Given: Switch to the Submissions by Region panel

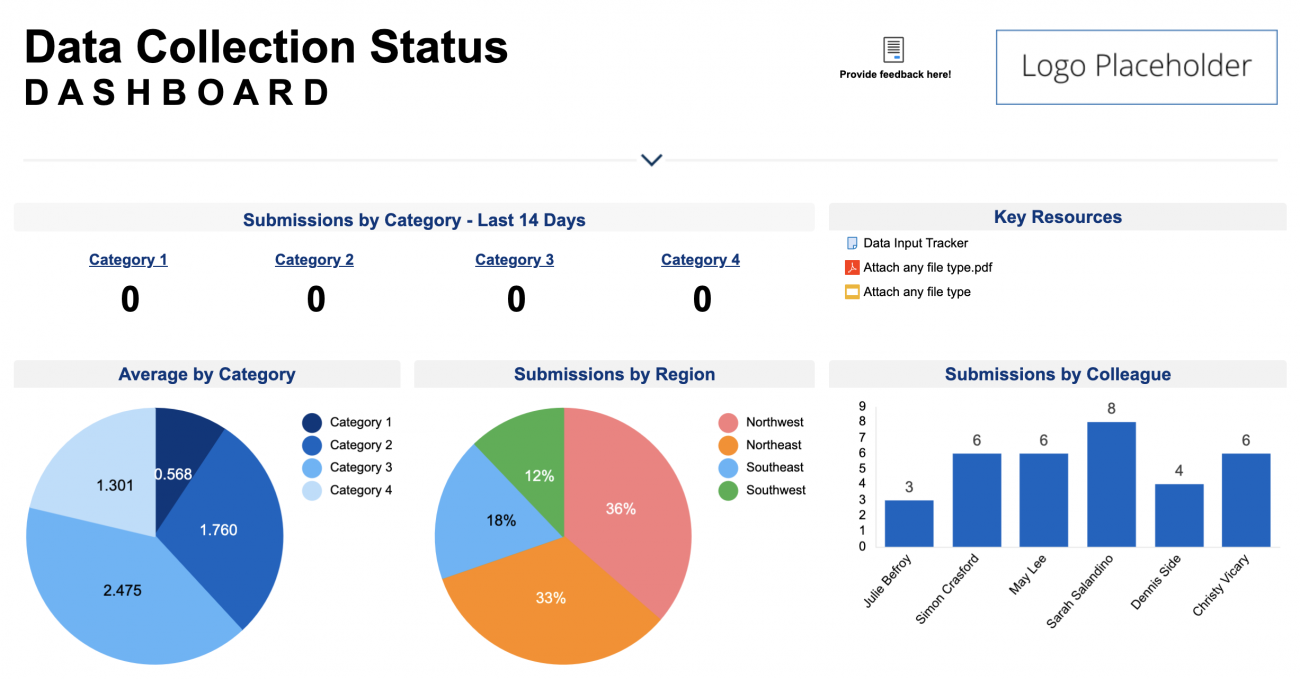Looking at the screenshot, I should click(x=614, y=374).
